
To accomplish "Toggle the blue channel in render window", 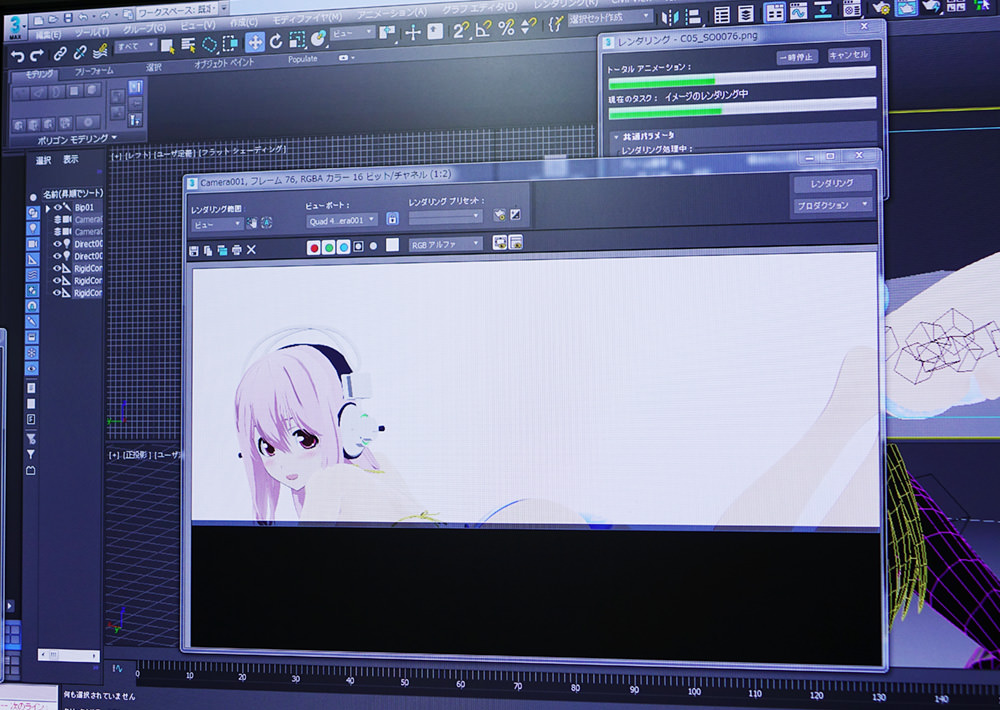I will tap(343, 247).
